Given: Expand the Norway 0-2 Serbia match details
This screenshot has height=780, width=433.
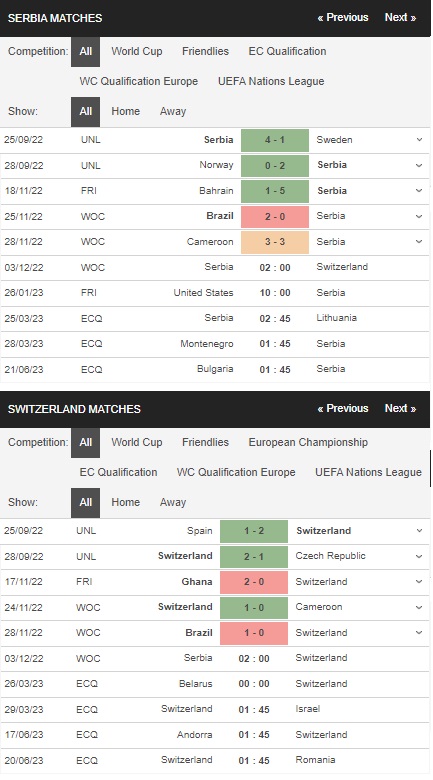Looking at the screenshot, I should pos(419,165).
